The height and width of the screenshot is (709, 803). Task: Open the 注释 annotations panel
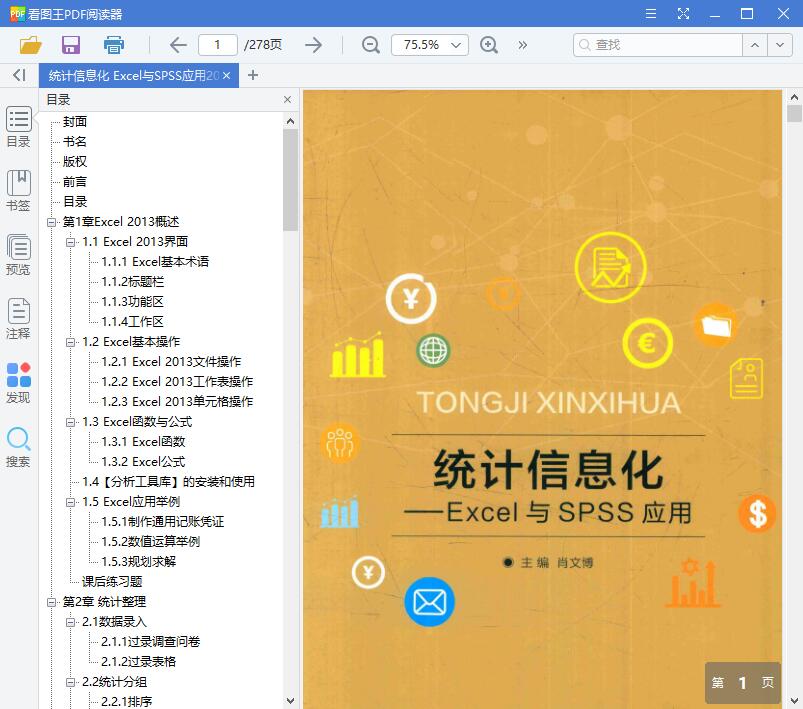pyautogui.click(x=18, y=319)
